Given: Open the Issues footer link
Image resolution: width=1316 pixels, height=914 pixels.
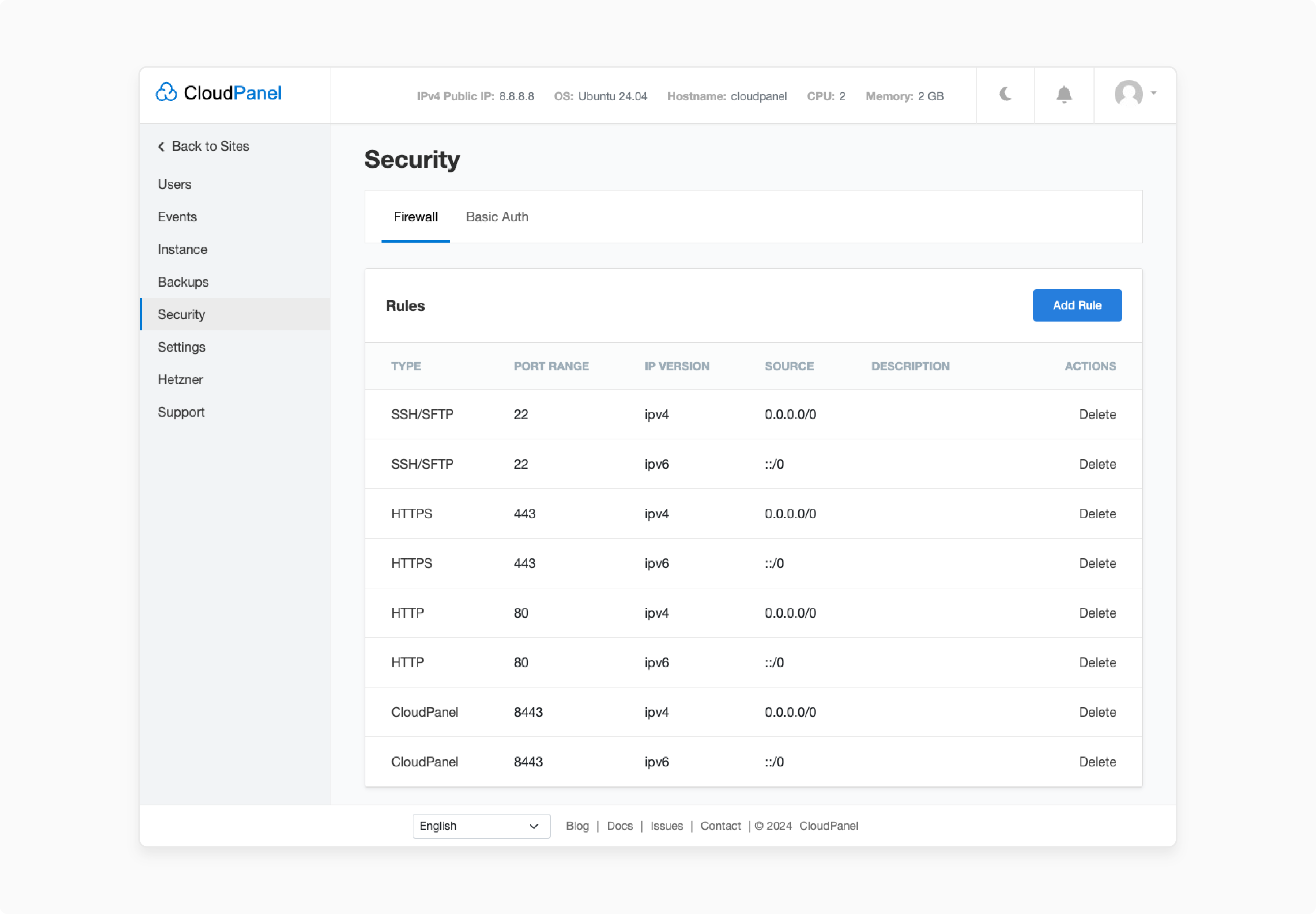Looking at the screenshot, I should click(x=666, y=826).
